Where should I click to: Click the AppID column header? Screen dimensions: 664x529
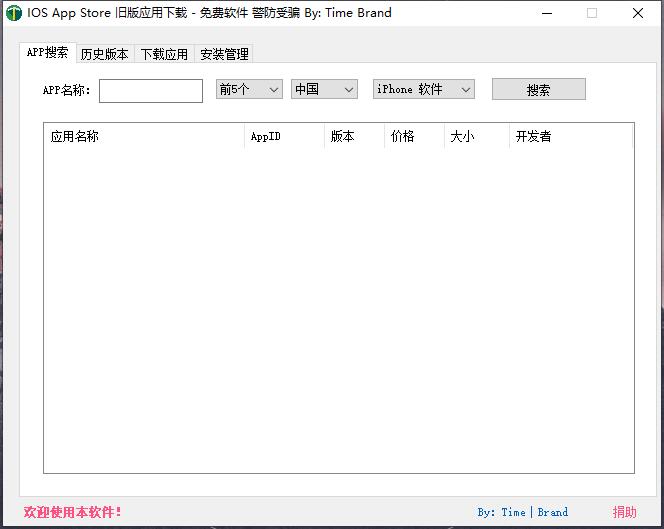(284, 136)
